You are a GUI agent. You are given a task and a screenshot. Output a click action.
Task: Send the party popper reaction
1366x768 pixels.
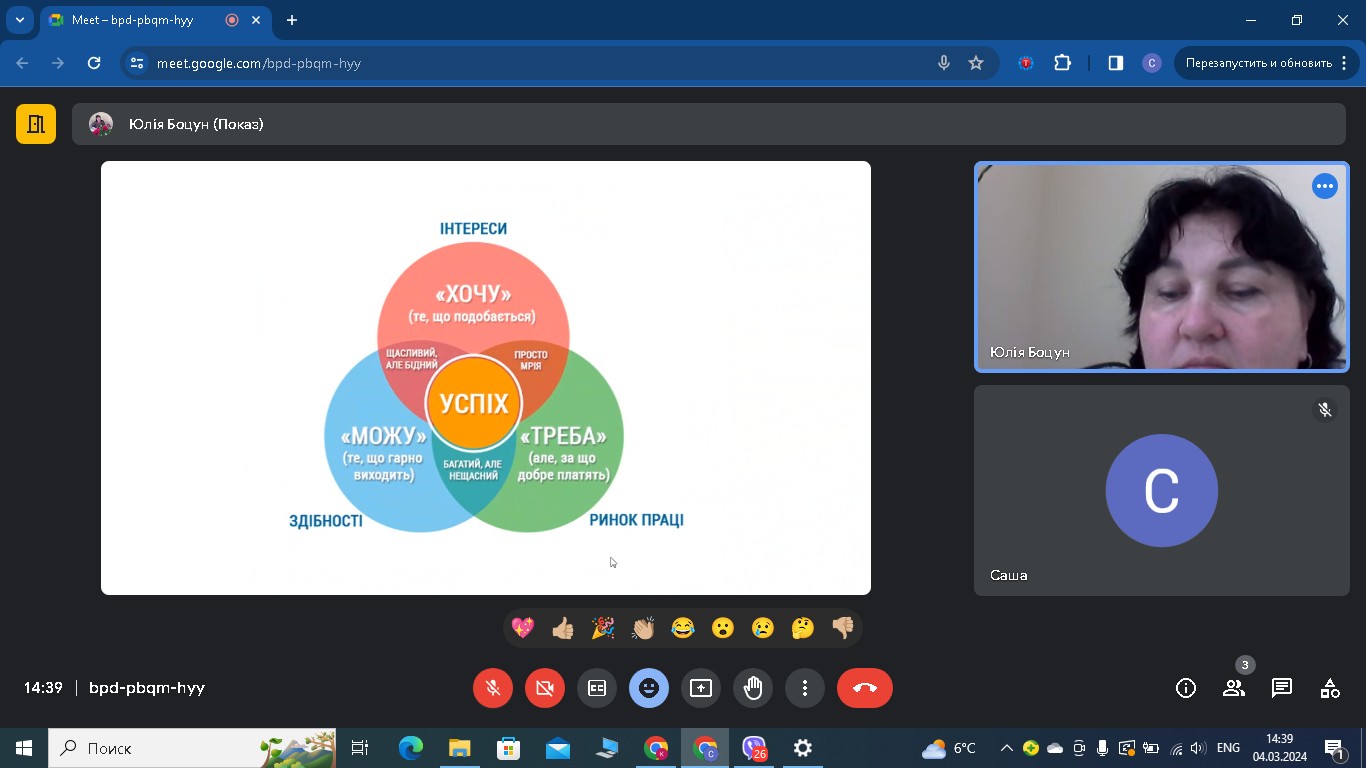603,628
